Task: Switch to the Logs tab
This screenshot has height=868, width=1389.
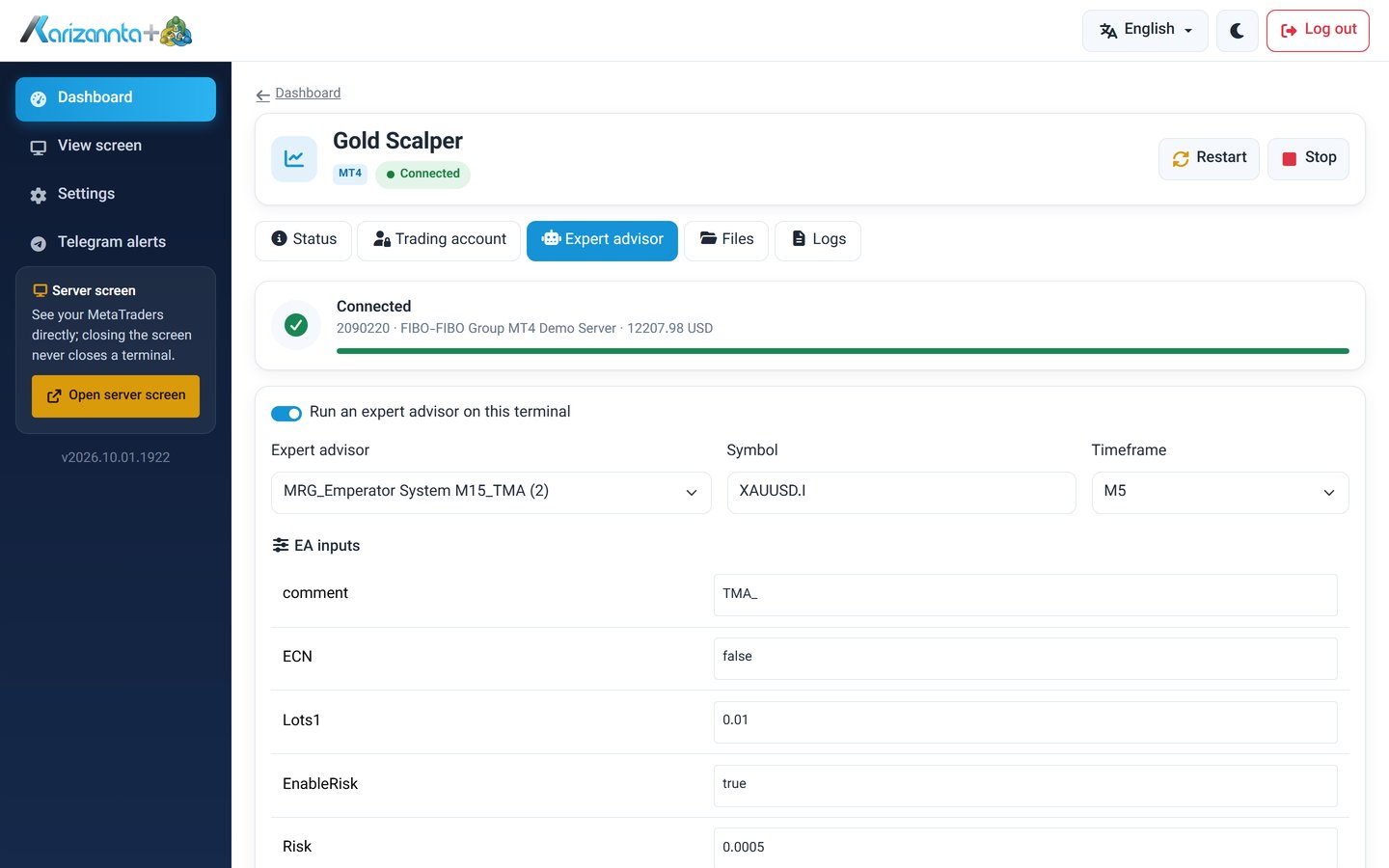Action: [x=818, y=240]
